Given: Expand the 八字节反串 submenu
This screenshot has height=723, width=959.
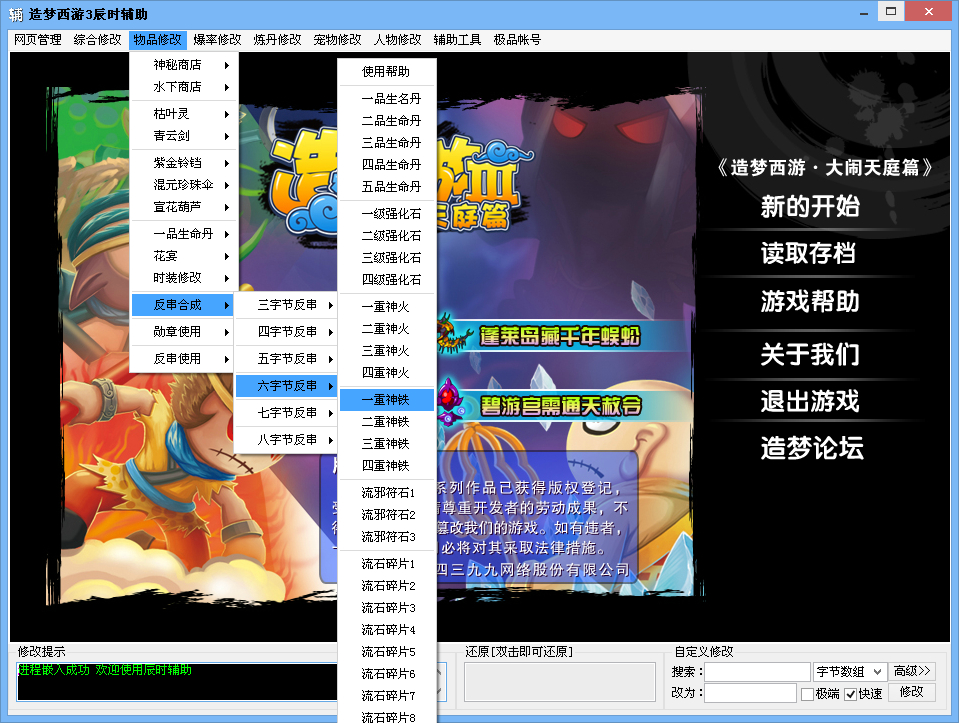Looking at the screenshot, I should [288, 440].
